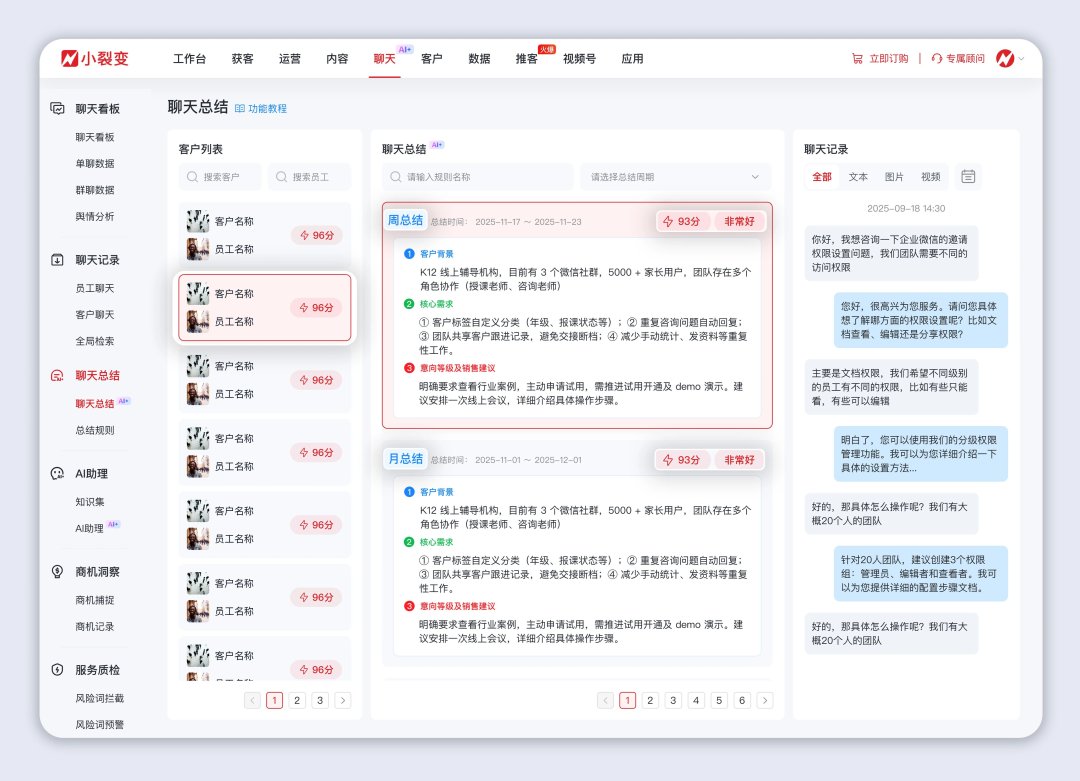This screenshot has height=781, width=1080.
Task: Click the AI助理 robot sidebar icon
Action: point(58,474)
